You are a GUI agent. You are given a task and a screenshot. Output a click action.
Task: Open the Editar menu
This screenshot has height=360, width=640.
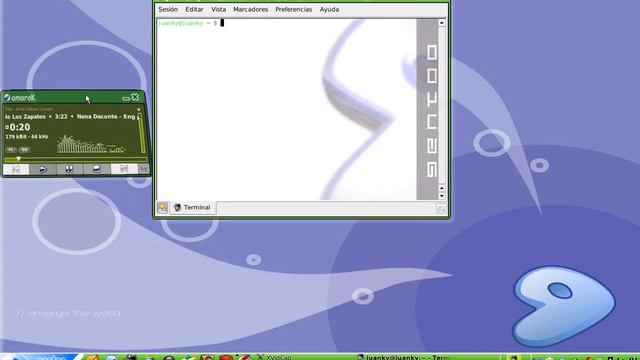[x=194, y=9]
